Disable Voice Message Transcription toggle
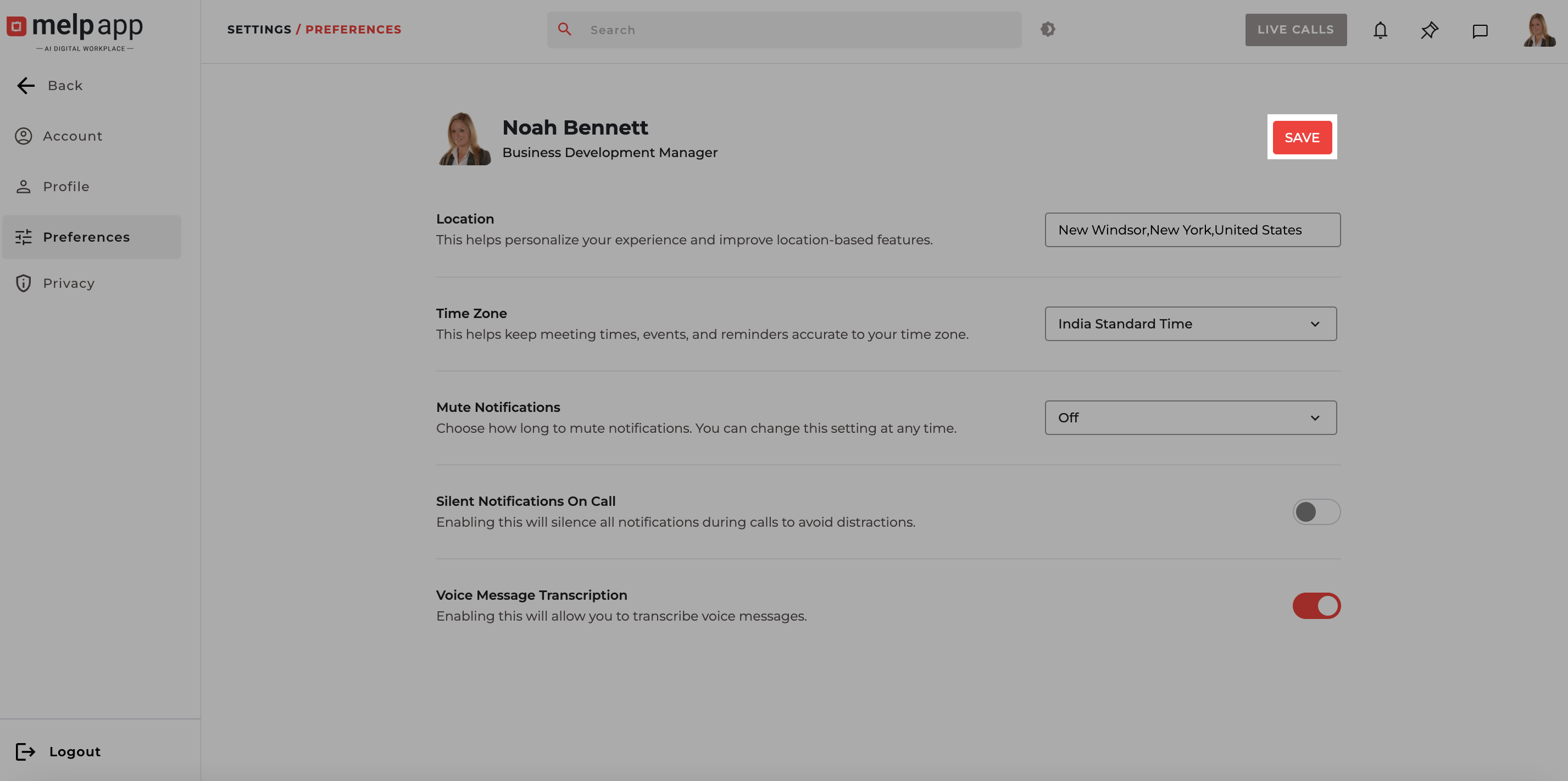 click(1316, 606)
